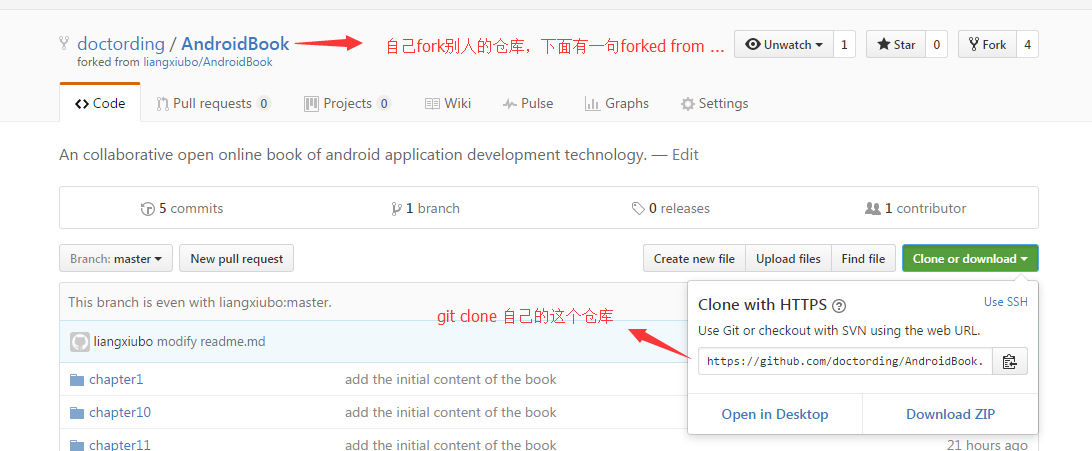The image size is (1092, 451).
Task: Click the fork icon beside doctording
Action: pos(64,44)
